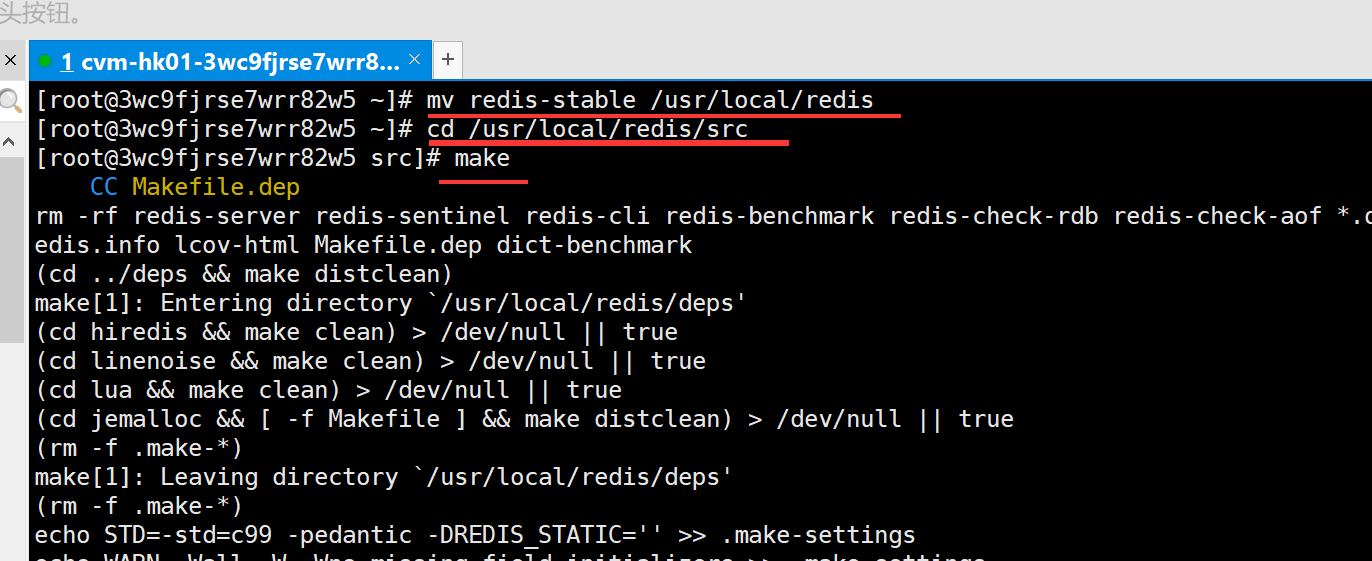Collapse the side panel up arrow
The height and width of the screenshot is (561, 1372).
point(10,142)
